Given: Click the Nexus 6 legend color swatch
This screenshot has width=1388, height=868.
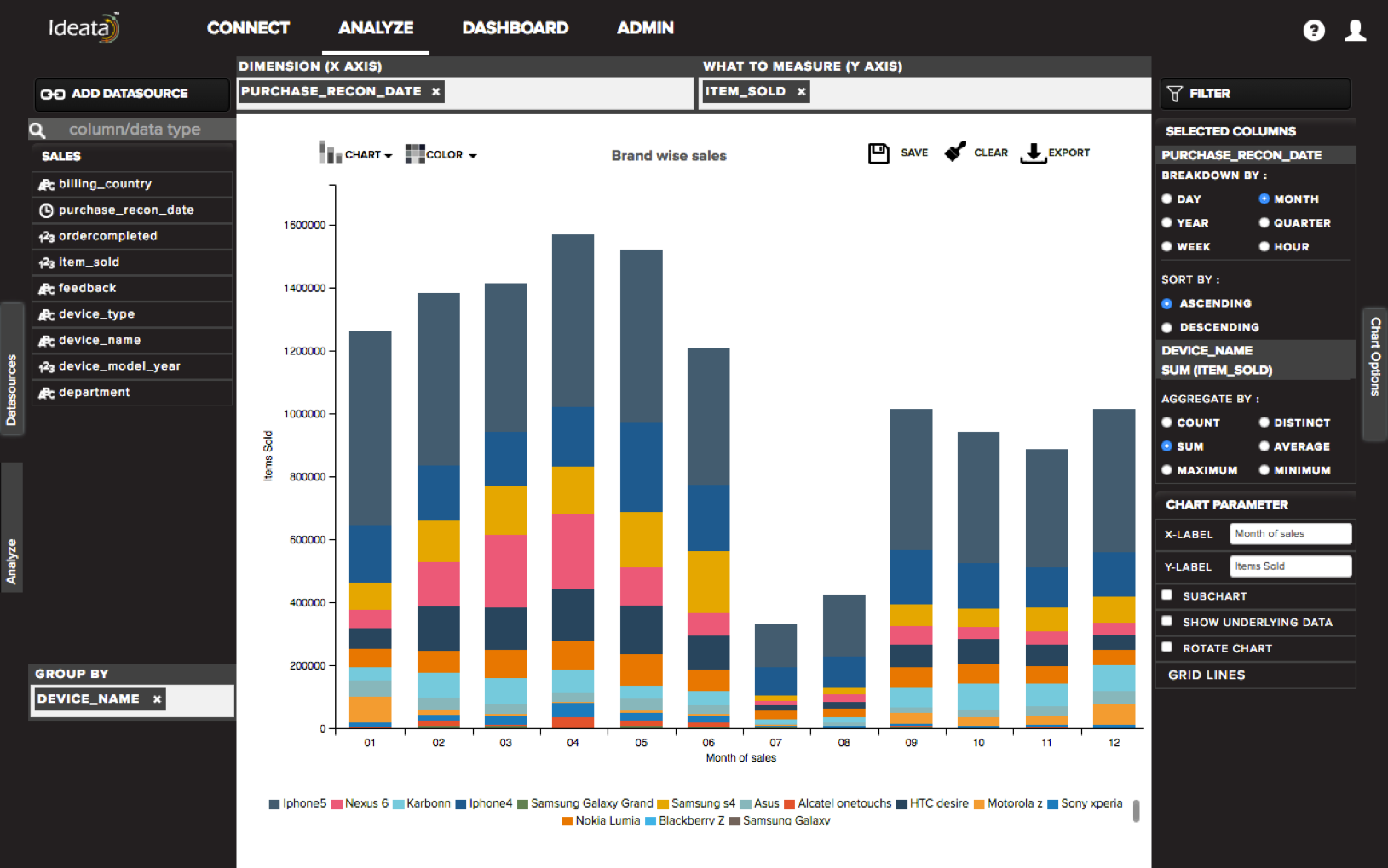Looking at the screenshot, I should tap(337, 804).
